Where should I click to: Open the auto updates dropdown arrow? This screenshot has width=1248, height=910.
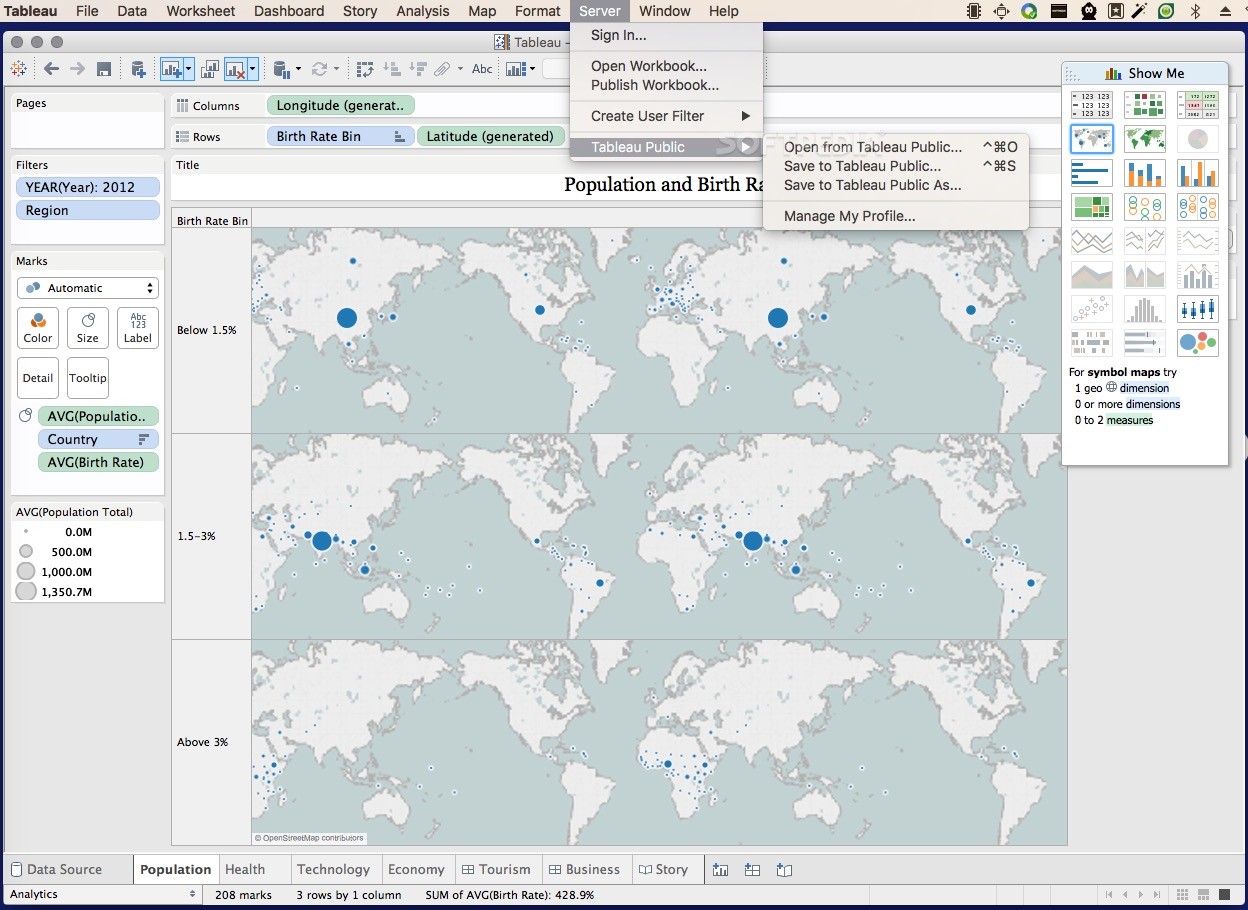point(298,70)
